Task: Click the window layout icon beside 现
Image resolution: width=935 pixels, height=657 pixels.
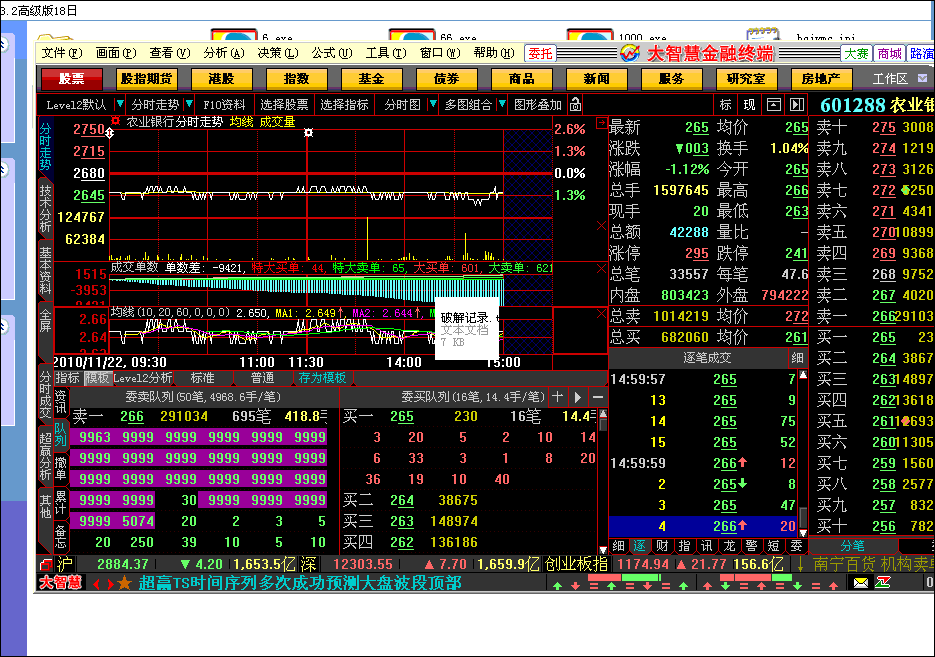Action: click(x=773, y=105)
